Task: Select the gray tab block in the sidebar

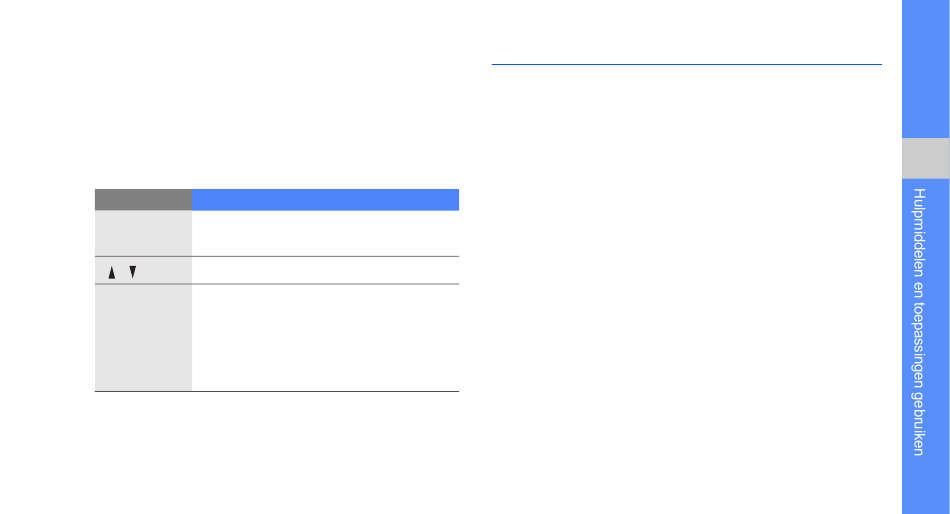Action: click(x=925, y=158)
